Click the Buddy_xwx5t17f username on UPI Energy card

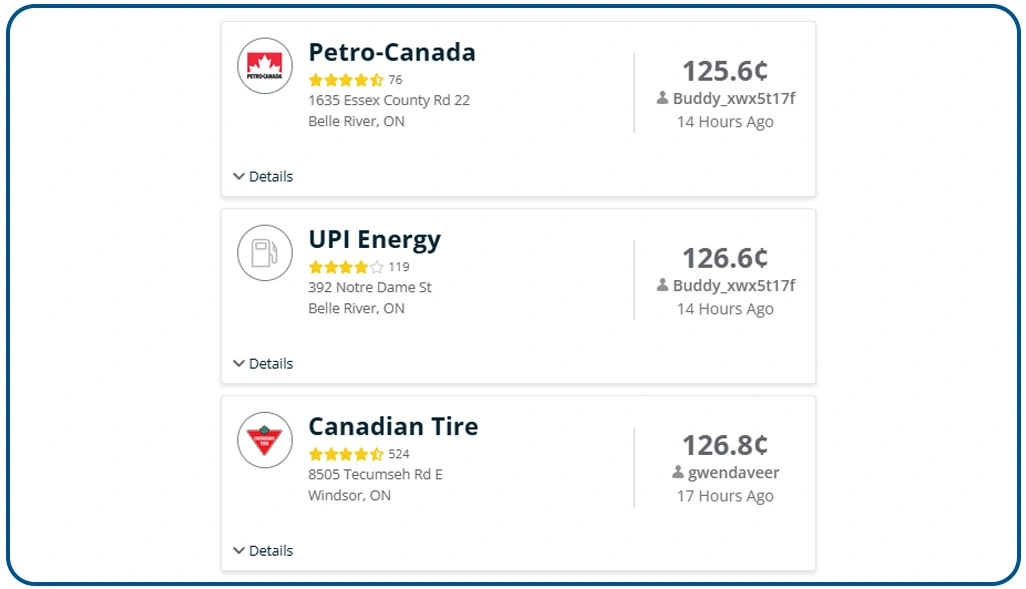(x=732, y=285)
